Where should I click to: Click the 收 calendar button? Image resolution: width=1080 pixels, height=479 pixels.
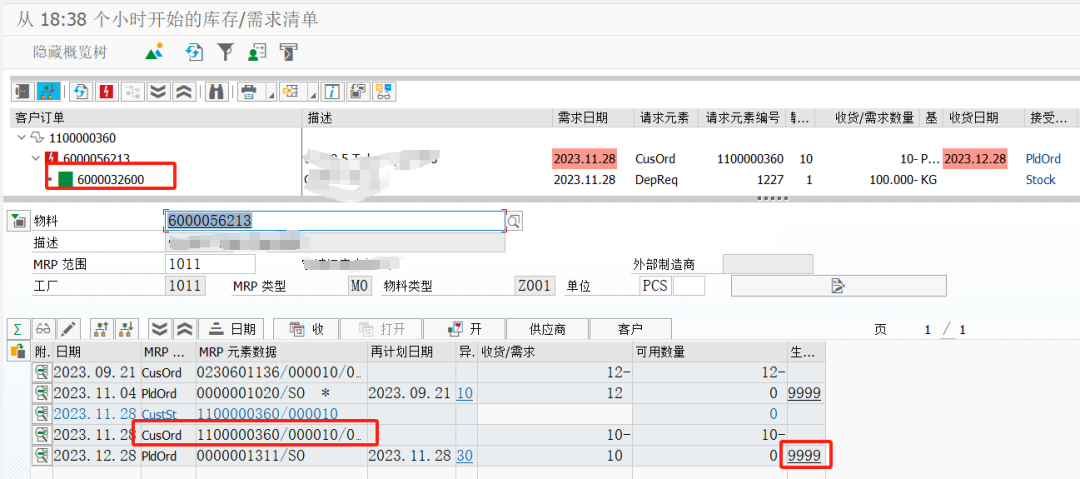(307, 329)
